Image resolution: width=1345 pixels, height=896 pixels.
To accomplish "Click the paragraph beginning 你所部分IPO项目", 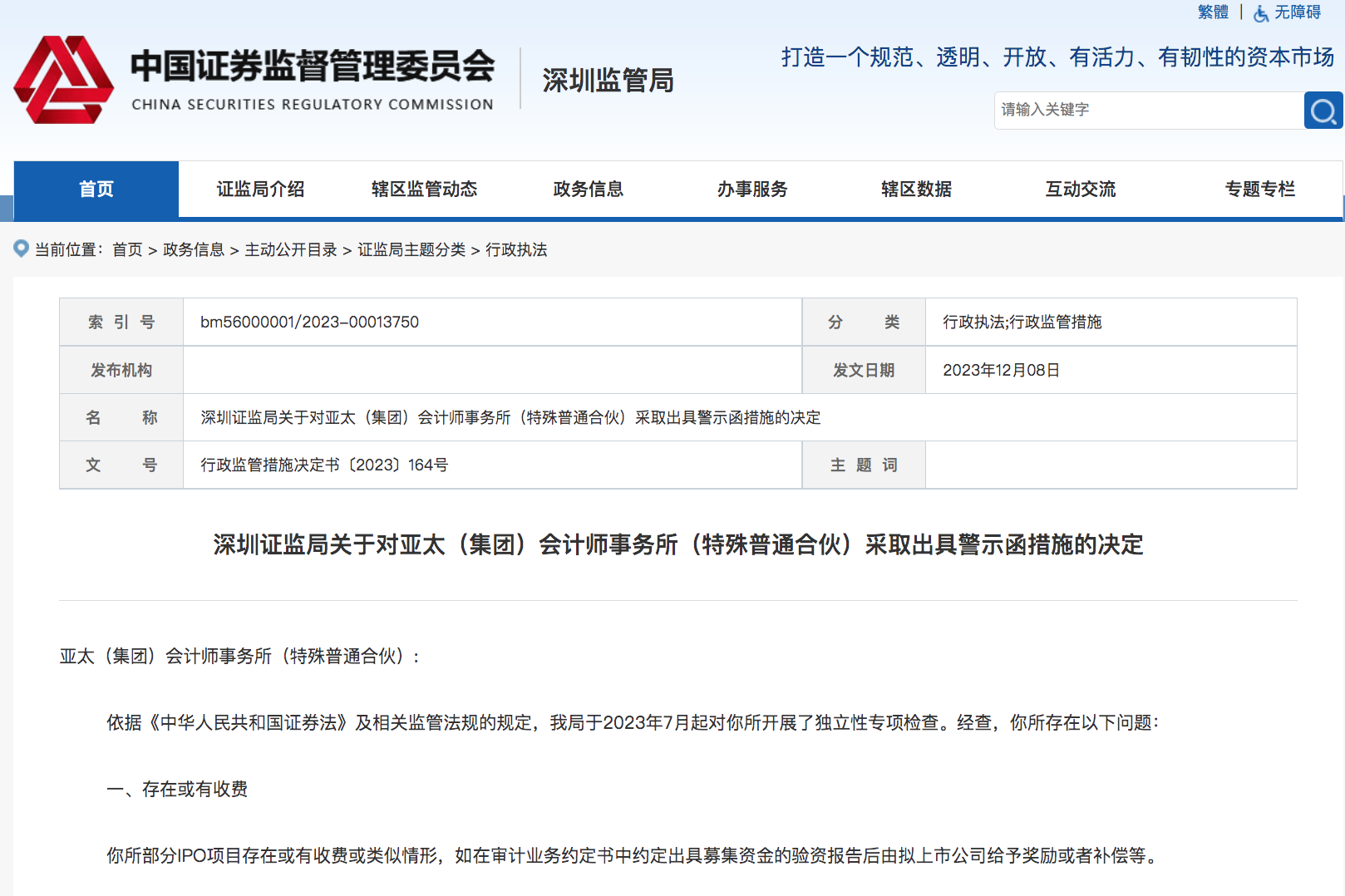I will 633,855.
